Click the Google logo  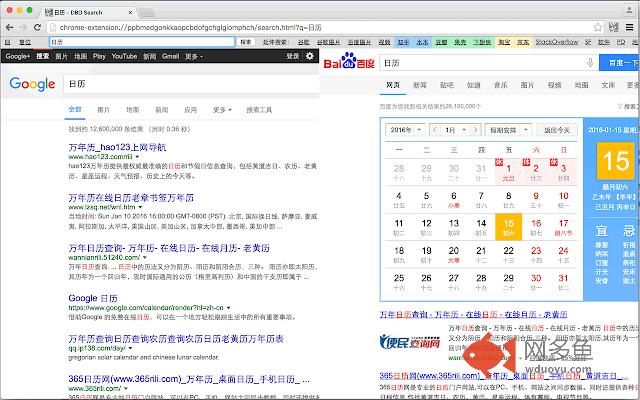[x=32, y=84]
